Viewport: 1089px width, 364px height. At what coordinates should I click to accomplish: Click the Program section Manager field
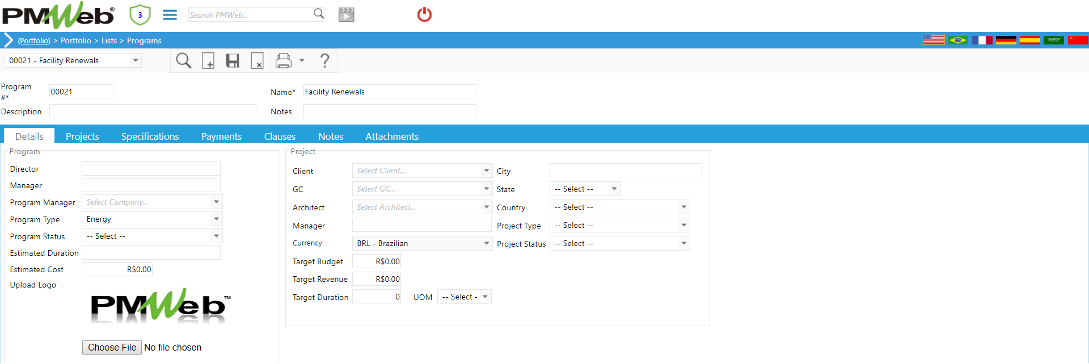(151, 185)
